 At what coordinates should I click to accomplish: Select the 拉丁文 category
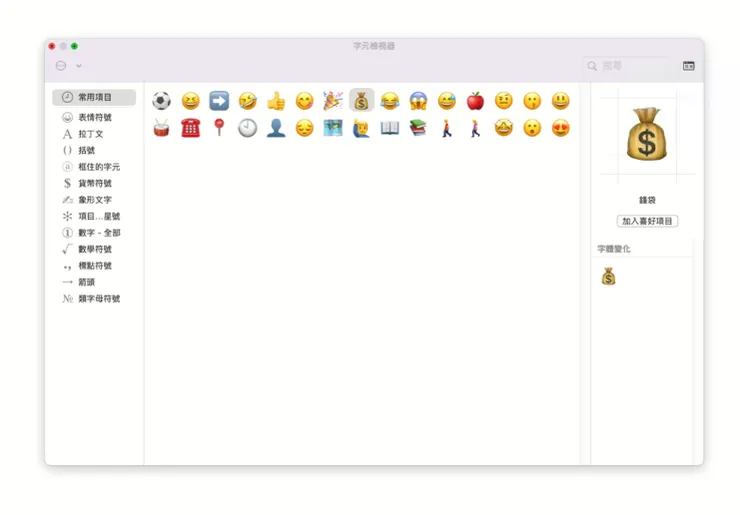94,134
